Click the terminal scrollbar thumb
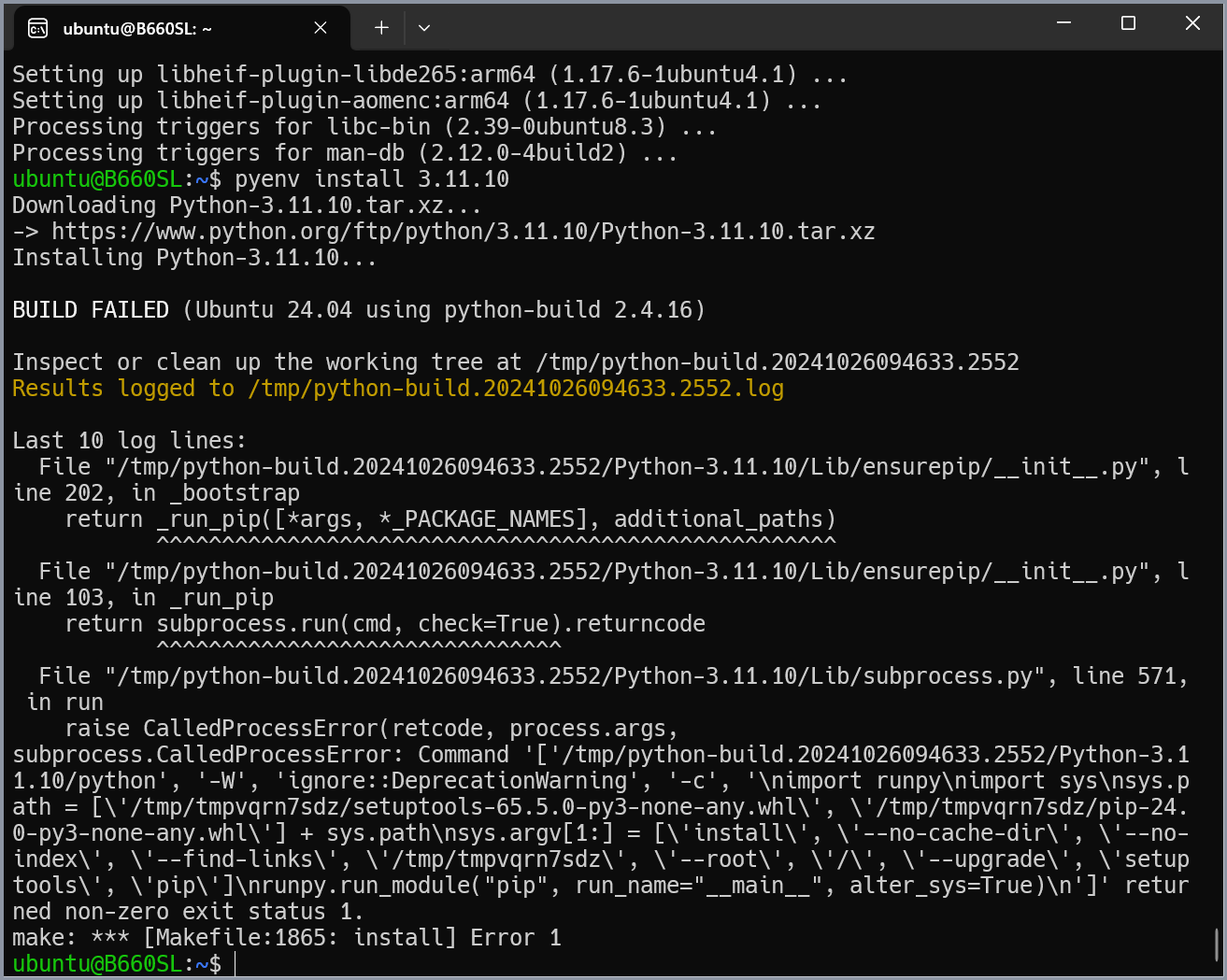The image size is (1227, 980). point(1216,944)
